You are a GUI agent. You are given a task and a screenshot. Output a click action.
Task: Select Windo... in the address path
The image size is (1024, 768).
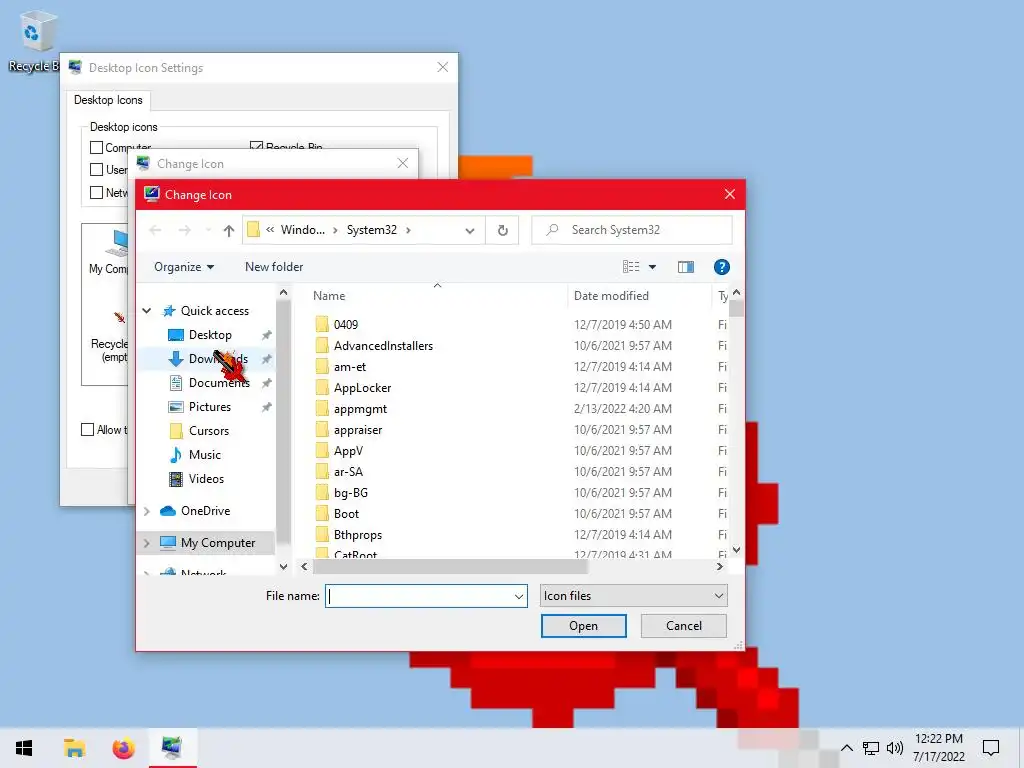(x=302, y=231)
